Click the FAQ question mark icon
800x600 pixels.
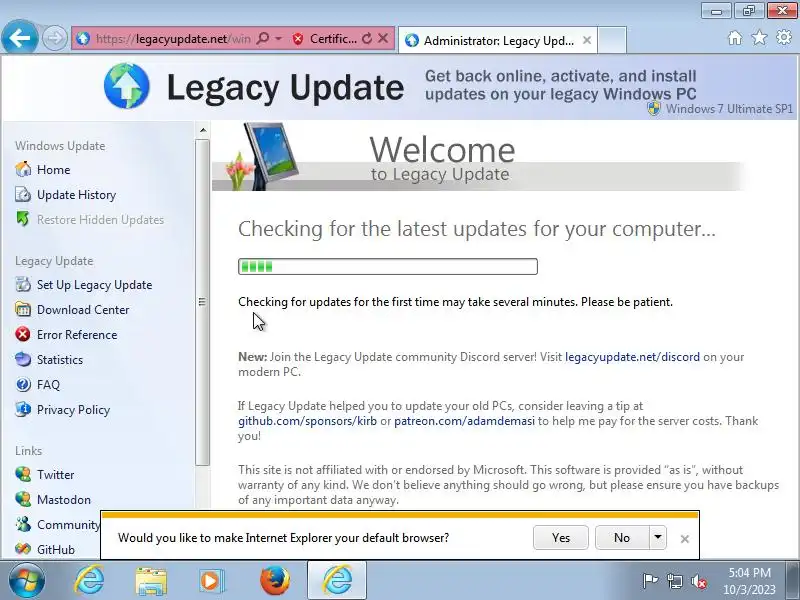(x=23, y=384)
